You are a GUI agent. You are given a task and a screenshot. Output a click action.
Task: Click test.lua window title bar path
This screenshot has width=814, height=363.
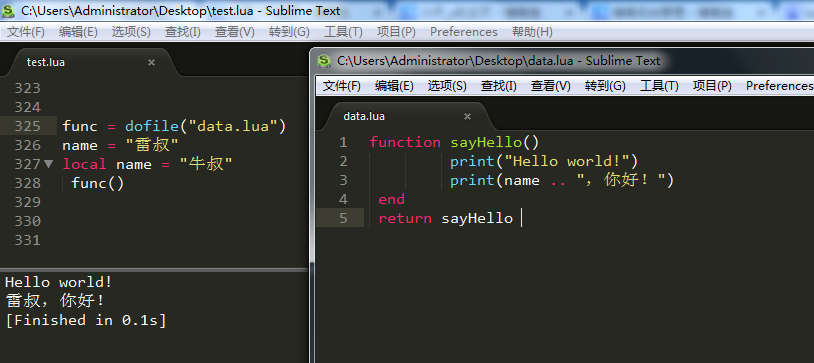point(181,11)
